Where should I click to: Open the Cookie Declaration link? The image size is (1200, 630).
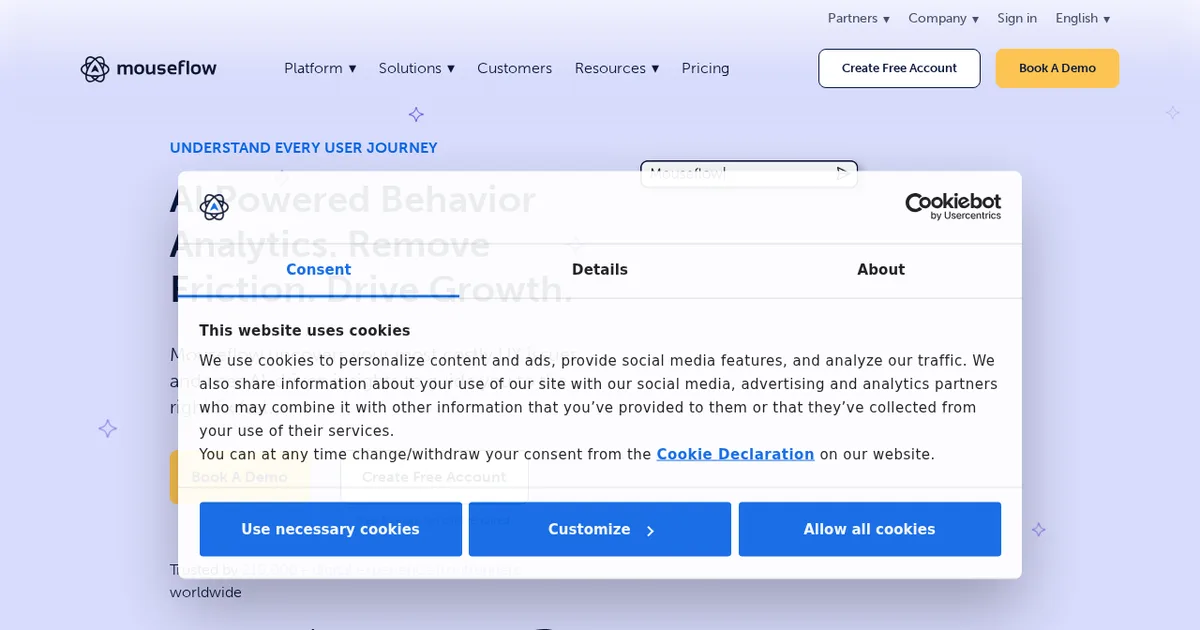coord(735,454)
